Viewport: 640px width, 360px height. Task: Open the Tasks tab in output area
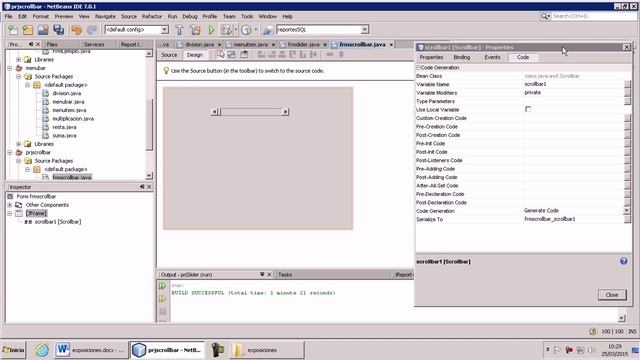(285, 275)
